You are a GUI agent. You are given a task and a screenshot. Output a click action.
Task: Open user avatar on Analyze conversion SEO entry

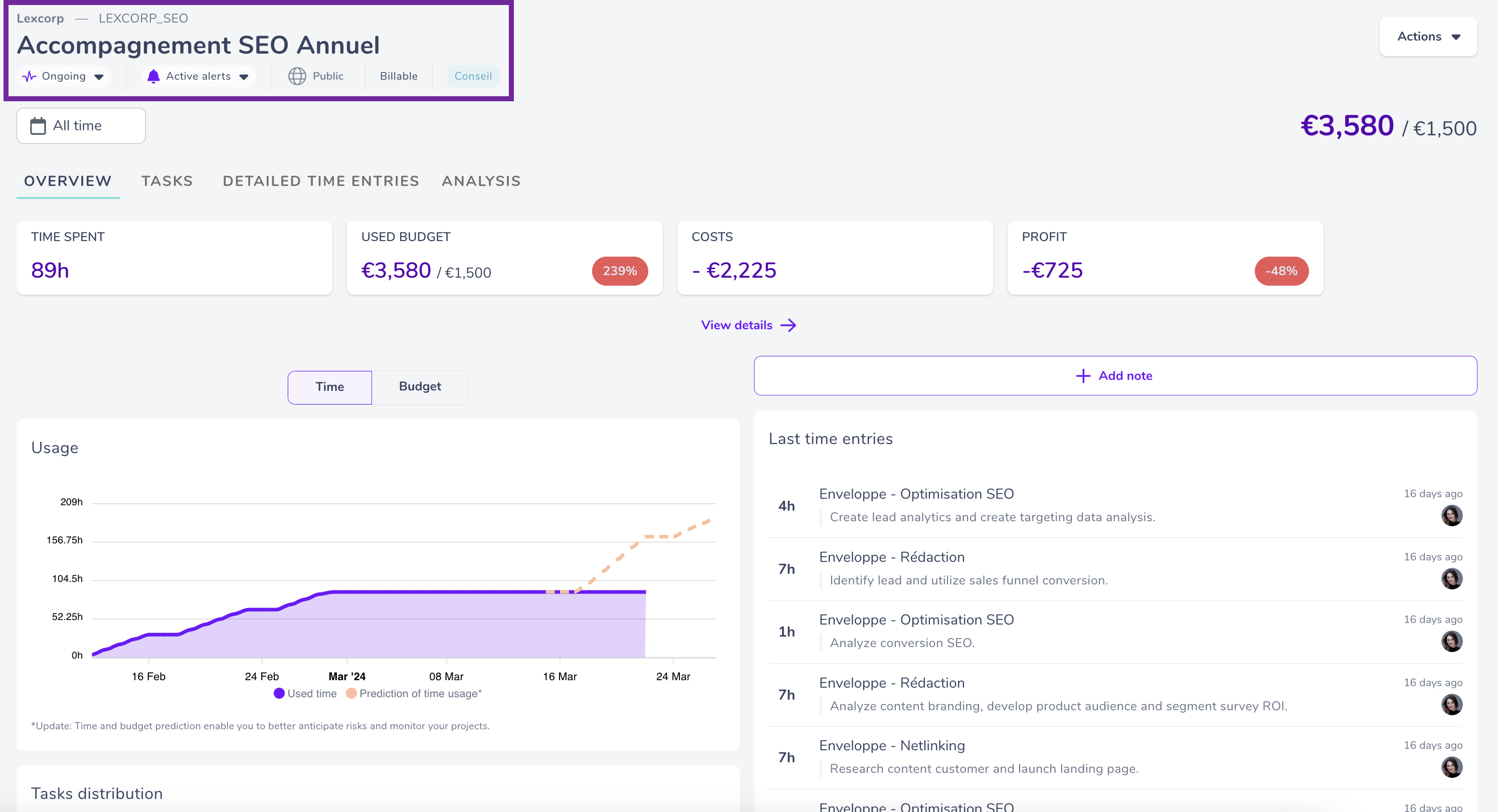(1451, 641)
